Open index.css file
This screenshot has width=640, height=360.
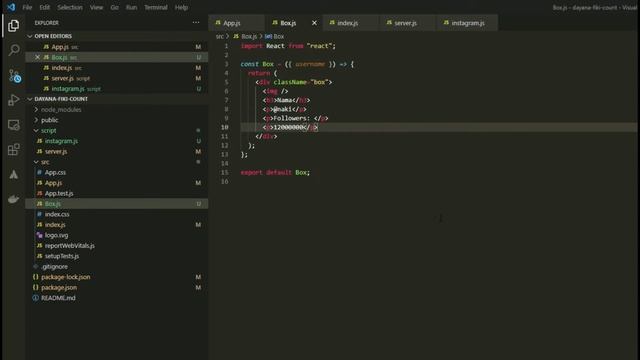pos(117,214)
